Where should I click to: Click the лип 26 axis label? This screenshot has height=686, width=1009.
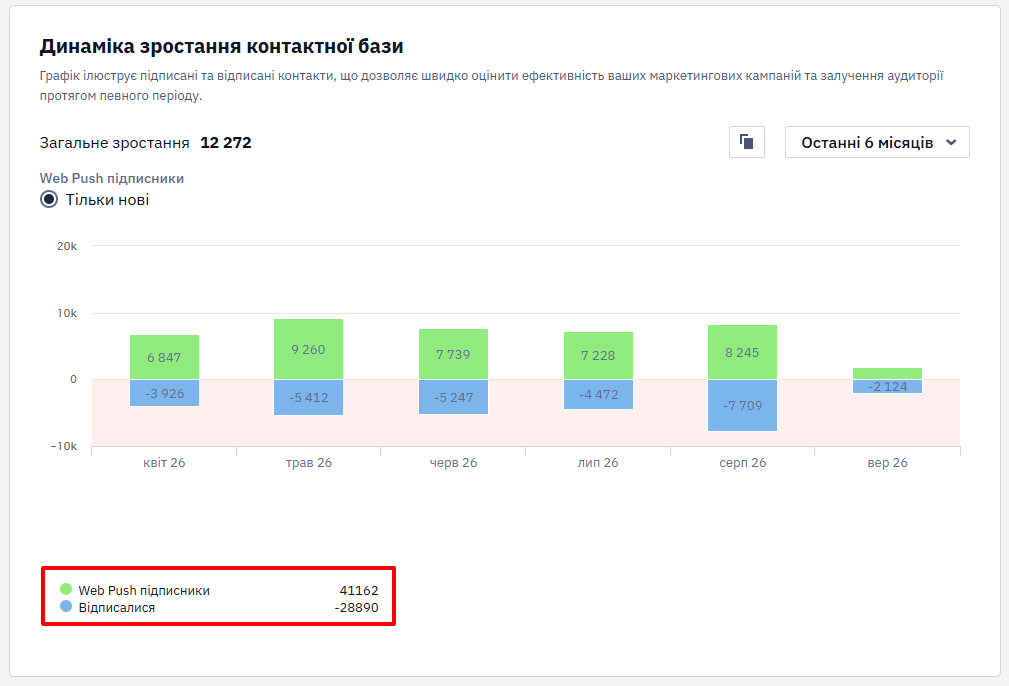click(598, 463)
